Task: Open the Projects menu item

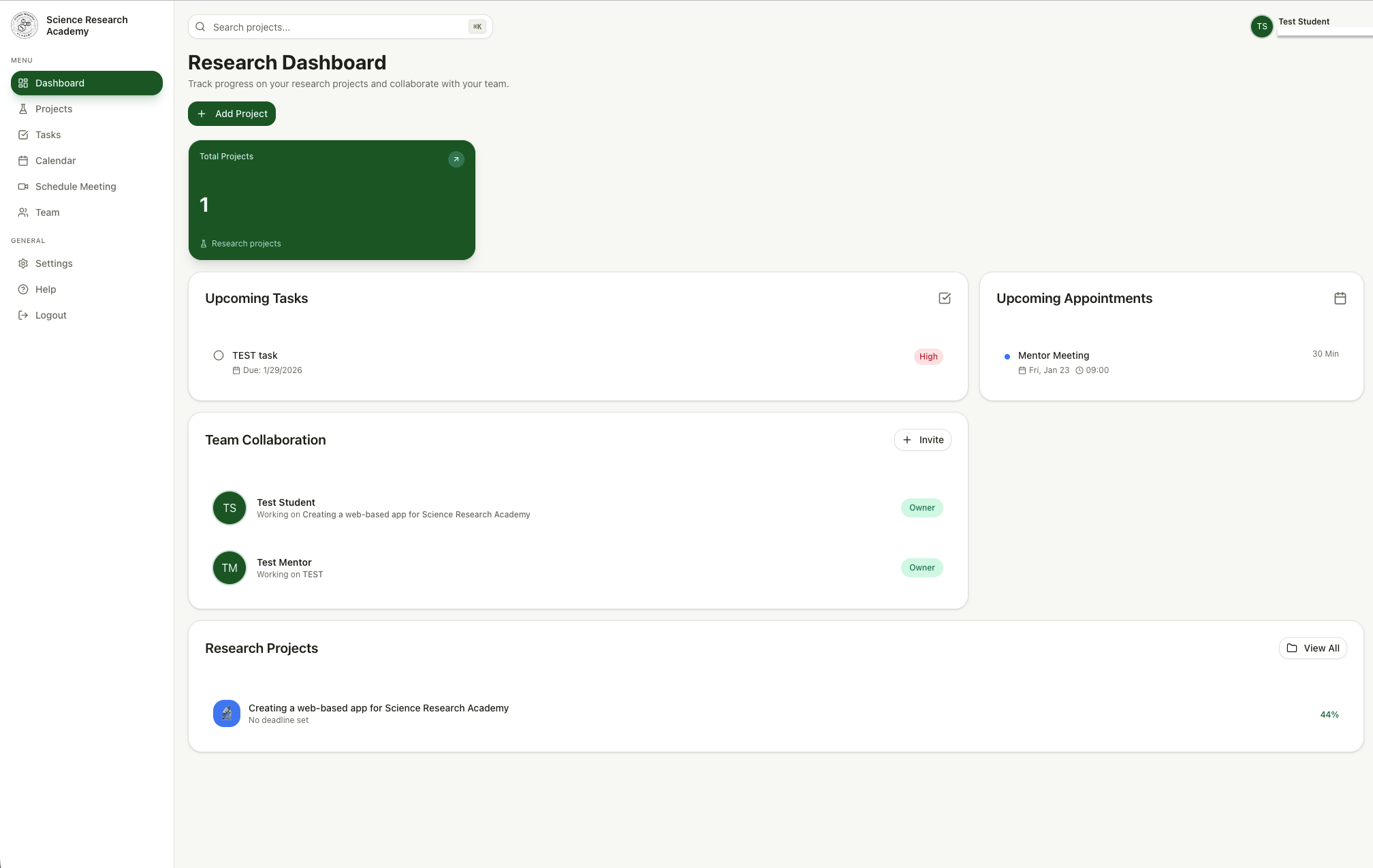Action: coord(54,109)
